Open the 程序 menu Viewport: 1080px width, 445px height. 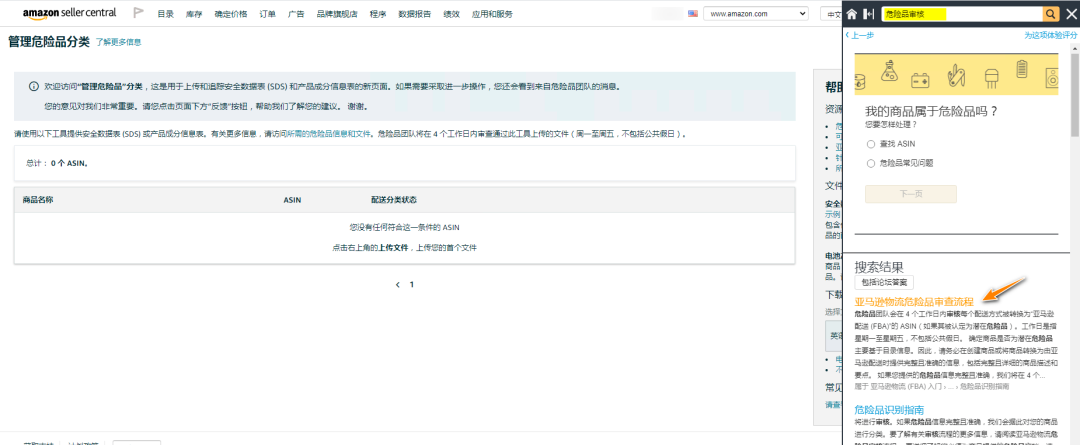pos(378,14)
